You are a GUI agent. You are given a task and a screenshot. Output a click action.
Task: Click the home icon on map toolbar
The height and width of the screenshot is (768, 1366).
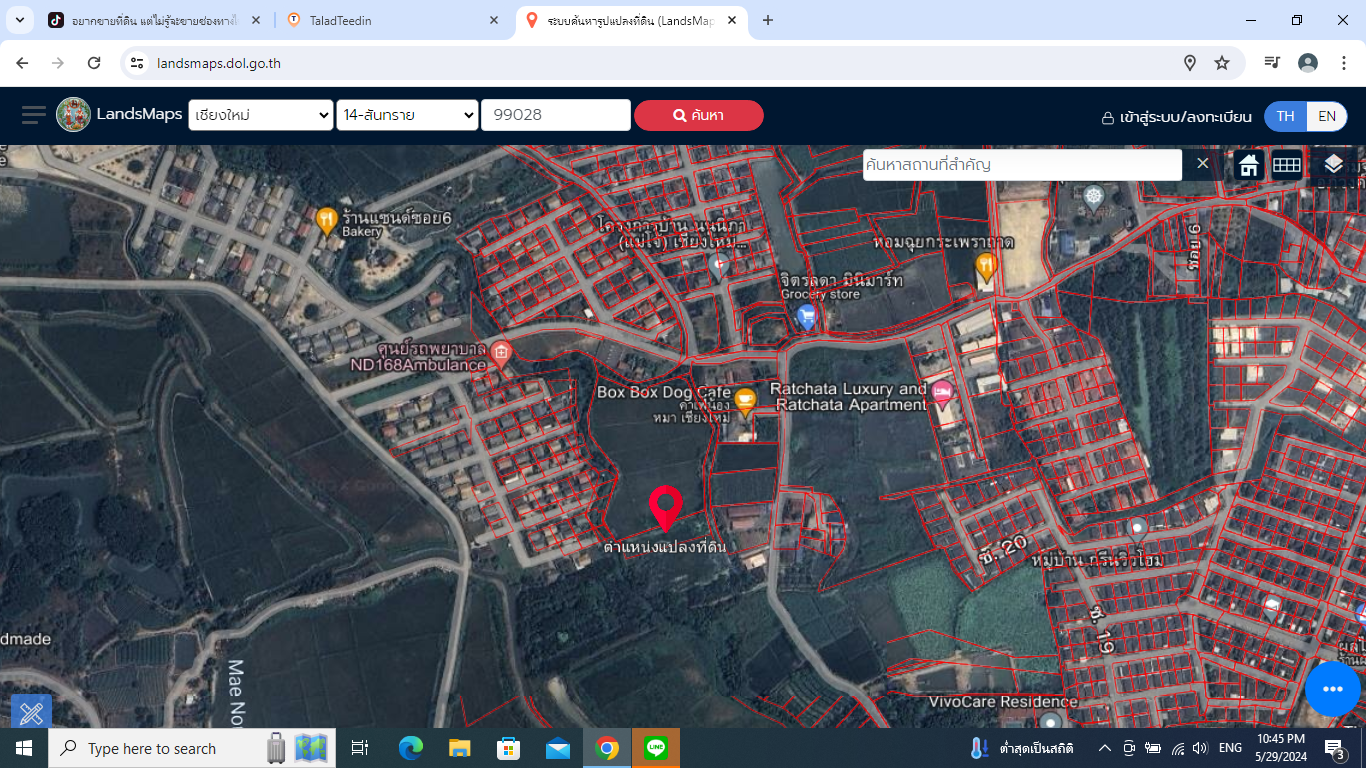point(1249,165)
